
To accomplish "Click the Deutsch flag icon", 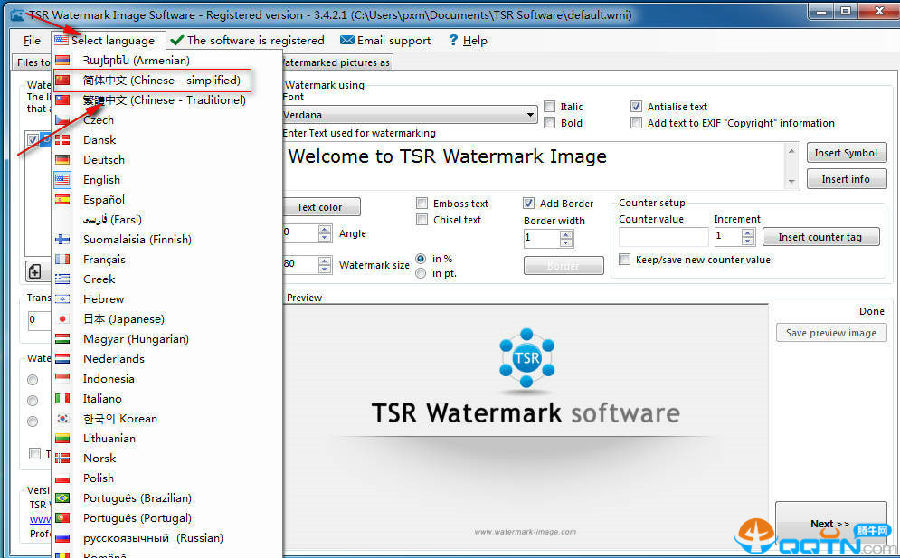I will point(62,160).
